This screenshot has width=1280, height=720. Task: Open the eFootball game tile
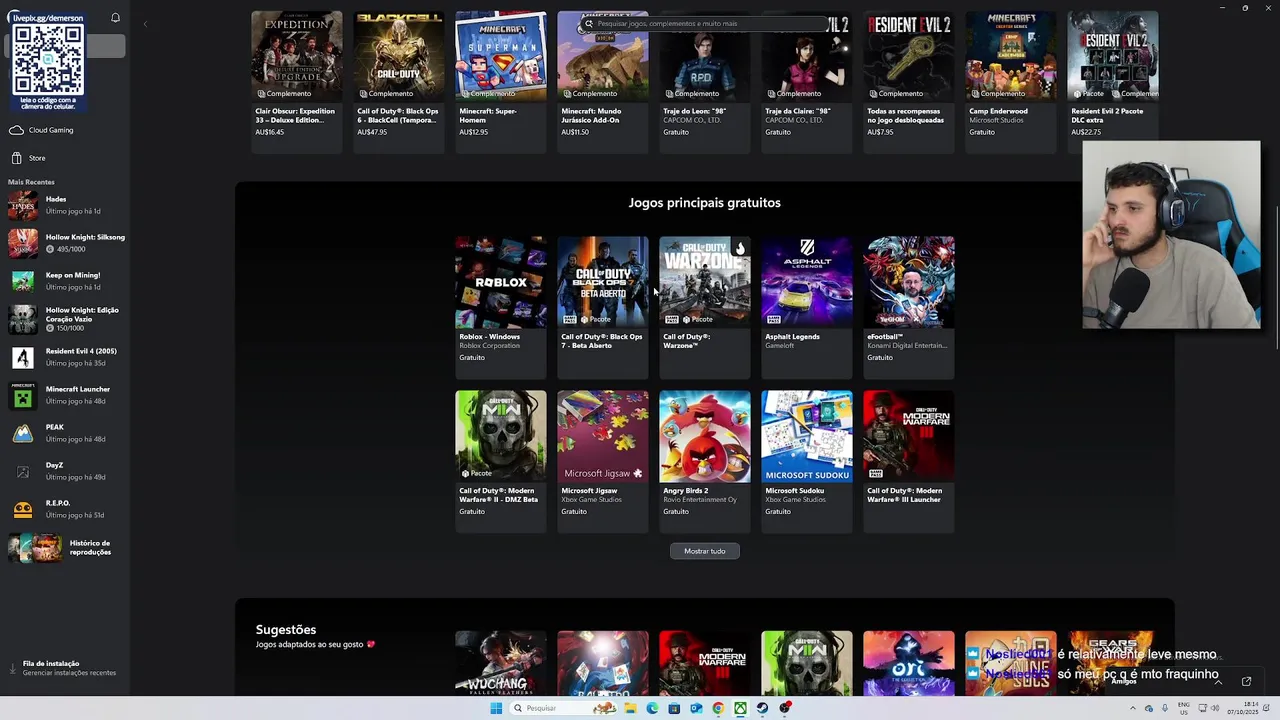[909, 307]
